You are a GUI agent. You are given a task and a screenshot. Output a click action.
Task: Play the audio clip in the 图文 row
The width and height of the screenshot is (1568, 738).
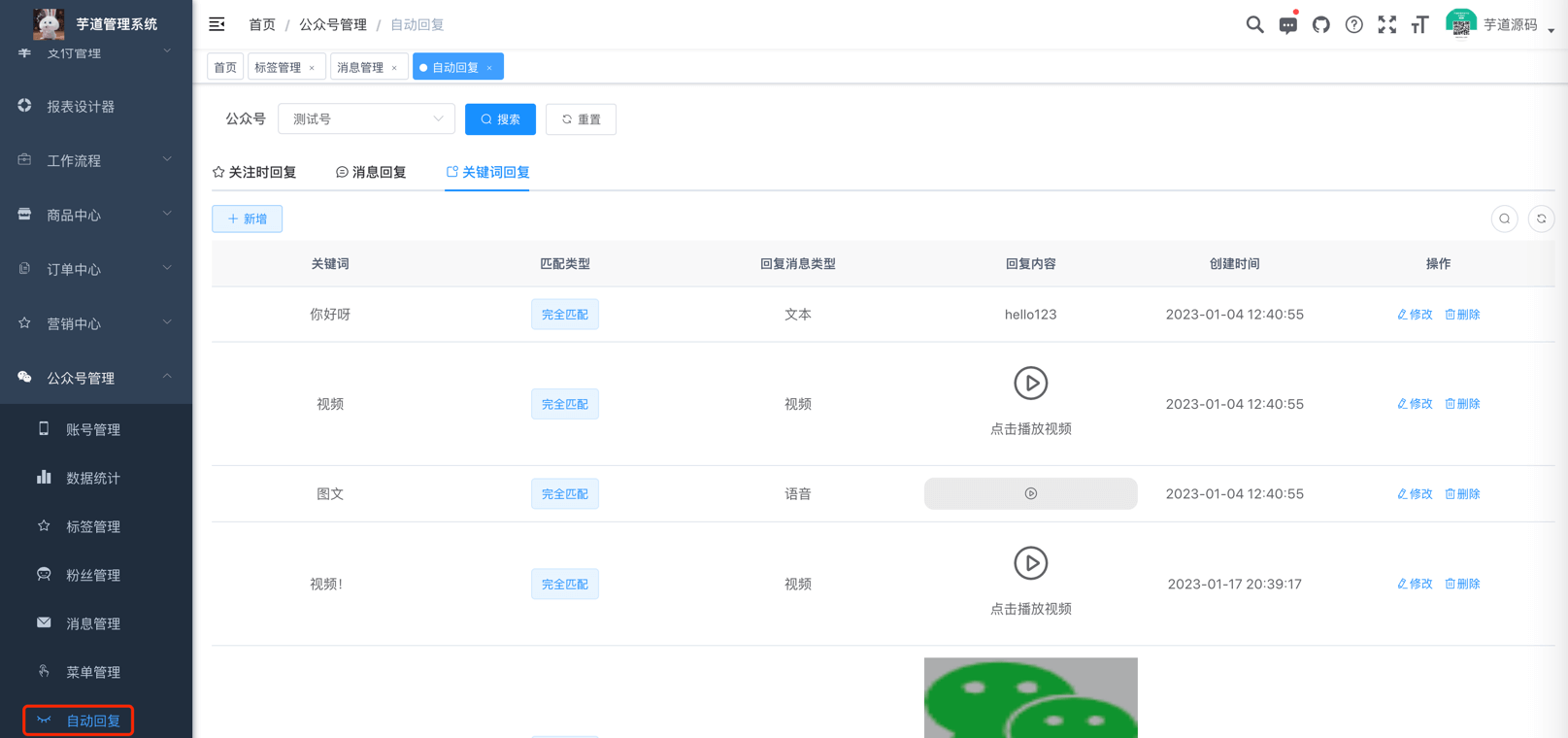1030,494
